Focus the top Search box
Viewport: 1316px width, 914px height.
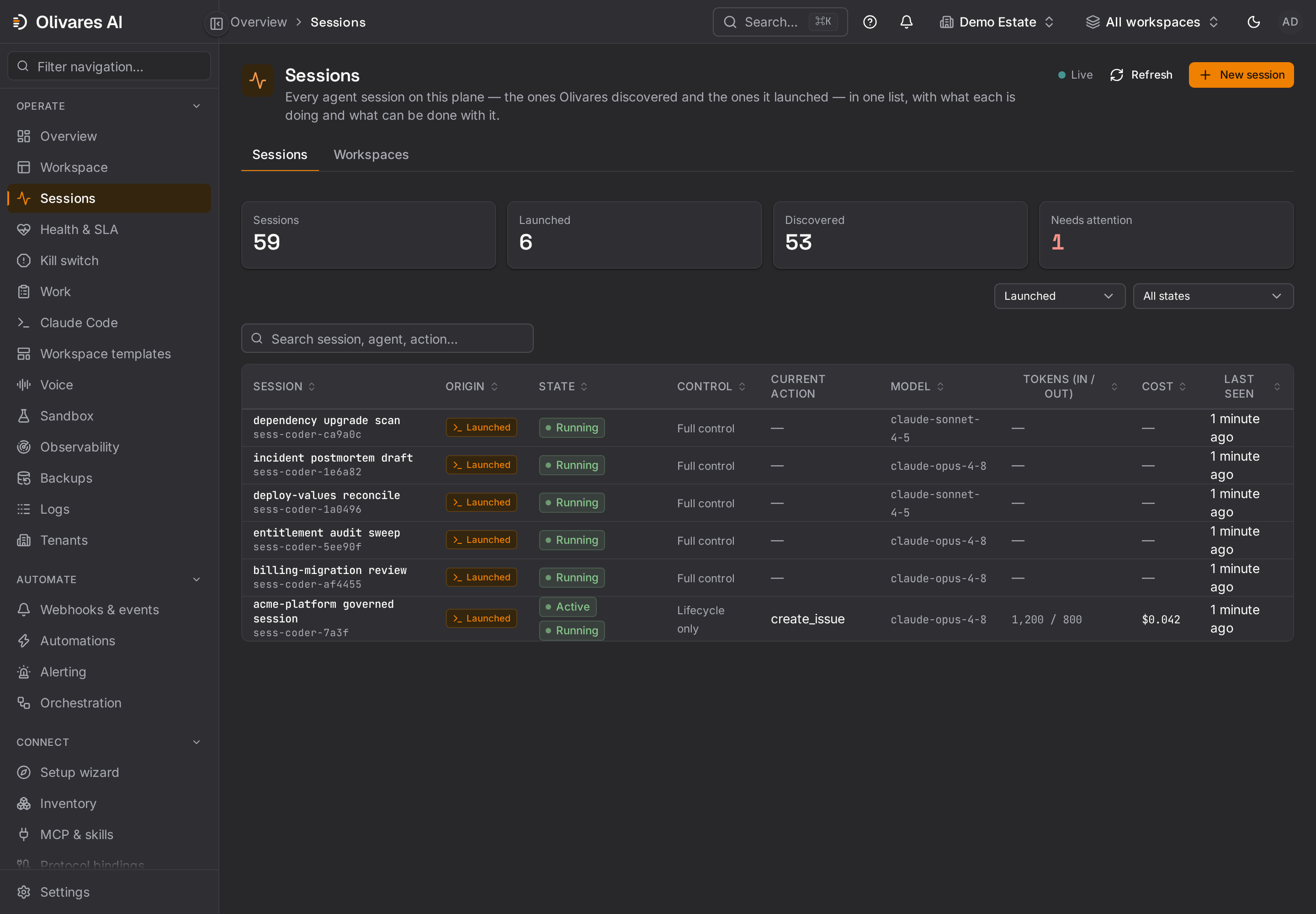[780, 22]
